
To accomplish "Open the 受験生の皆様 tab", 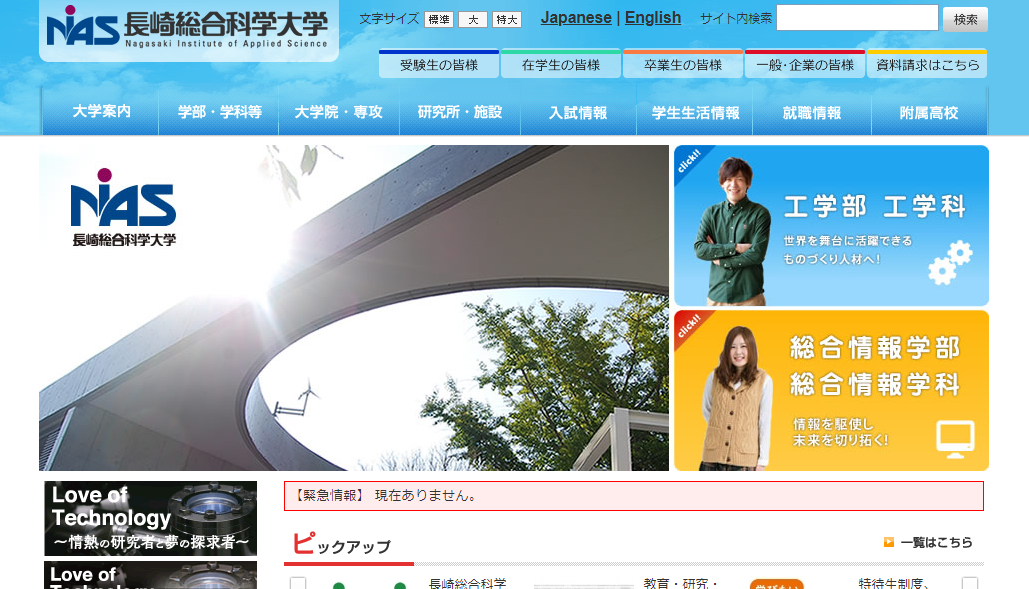I will coord(439,64).
